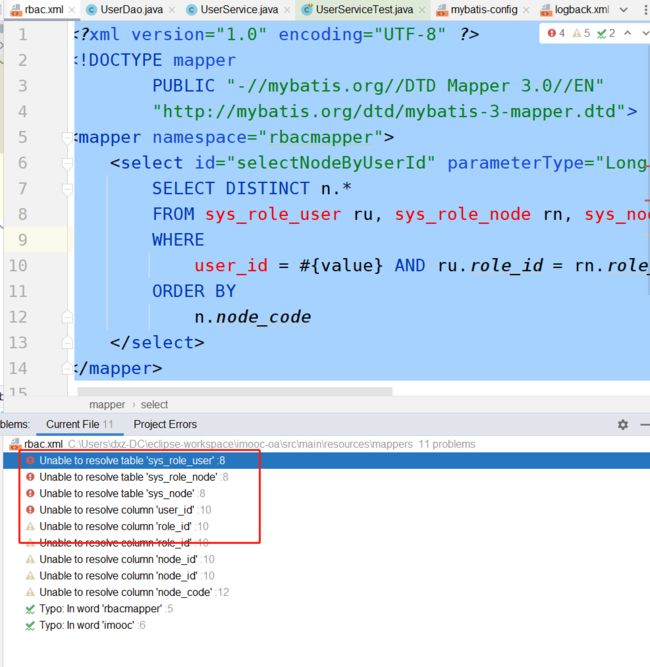Open Problems panel settings gear
The image size is (650, 667).
click(x=623, y=425)
